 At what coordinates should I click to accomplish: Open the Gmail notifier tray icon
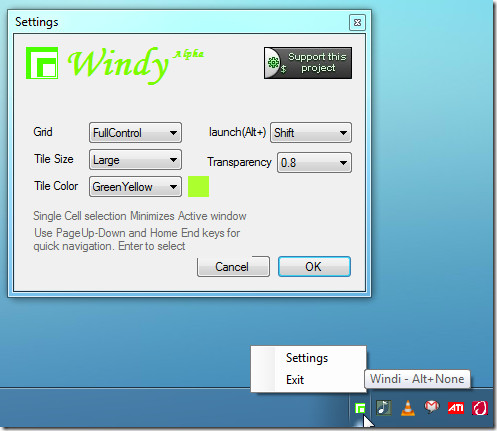pyautogui.click(x=432, y=407)
